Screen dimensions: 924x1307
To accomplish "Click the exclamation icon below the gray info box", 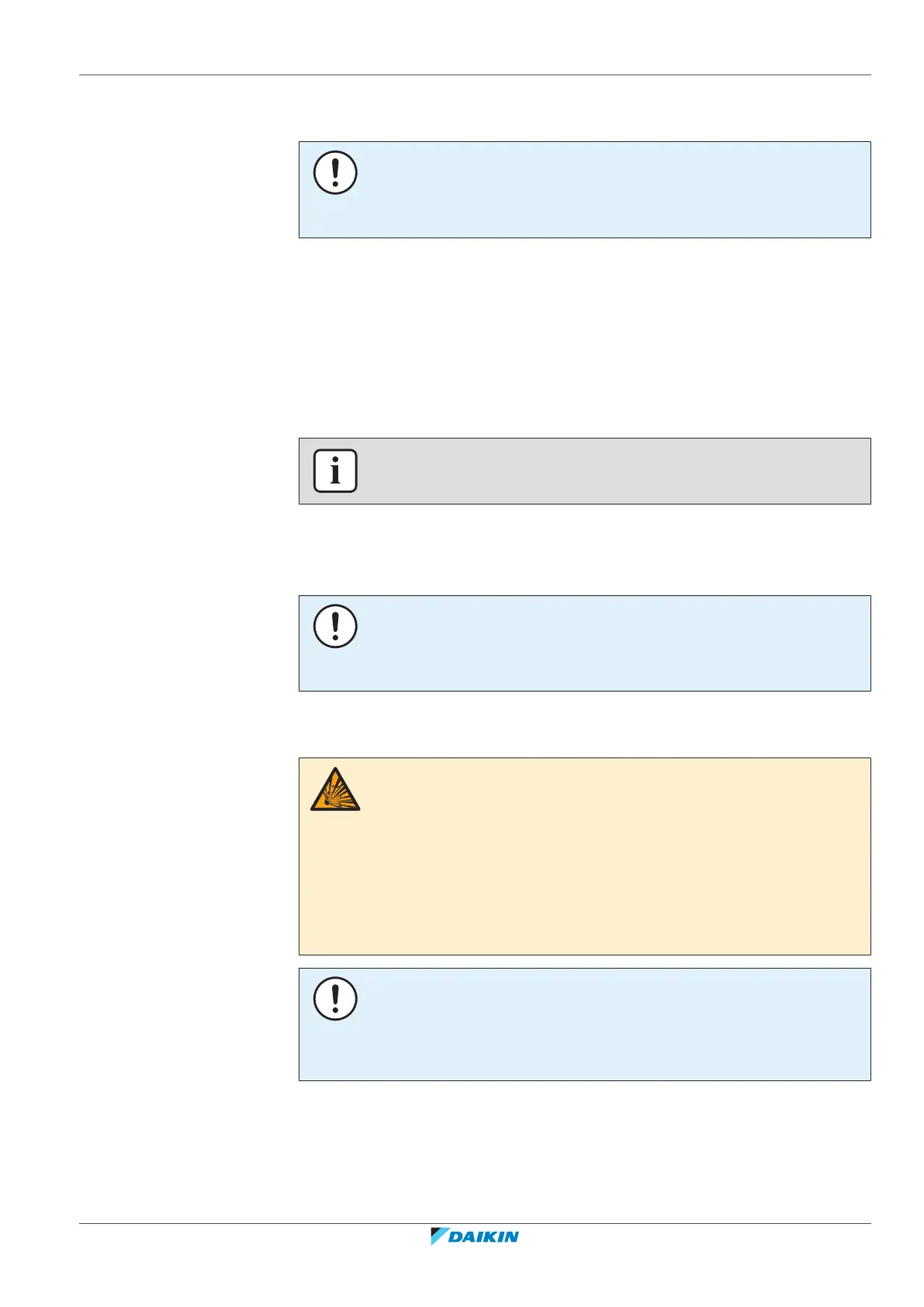I will [x=335, y=626].
